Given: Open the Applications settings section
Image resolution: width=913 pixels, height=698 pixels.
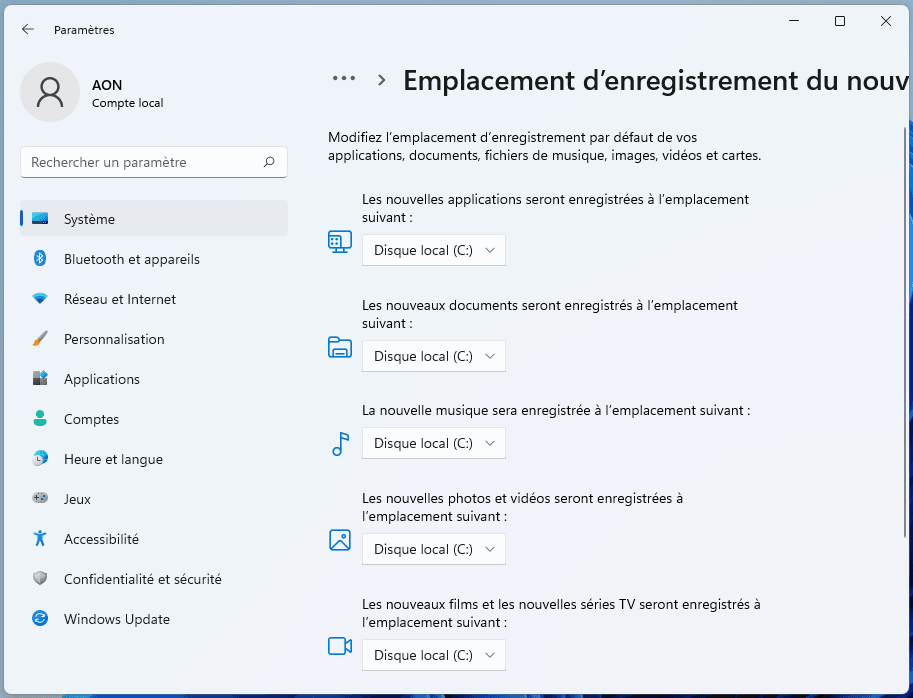Looking at the screenshot, I should coord(102,379).
